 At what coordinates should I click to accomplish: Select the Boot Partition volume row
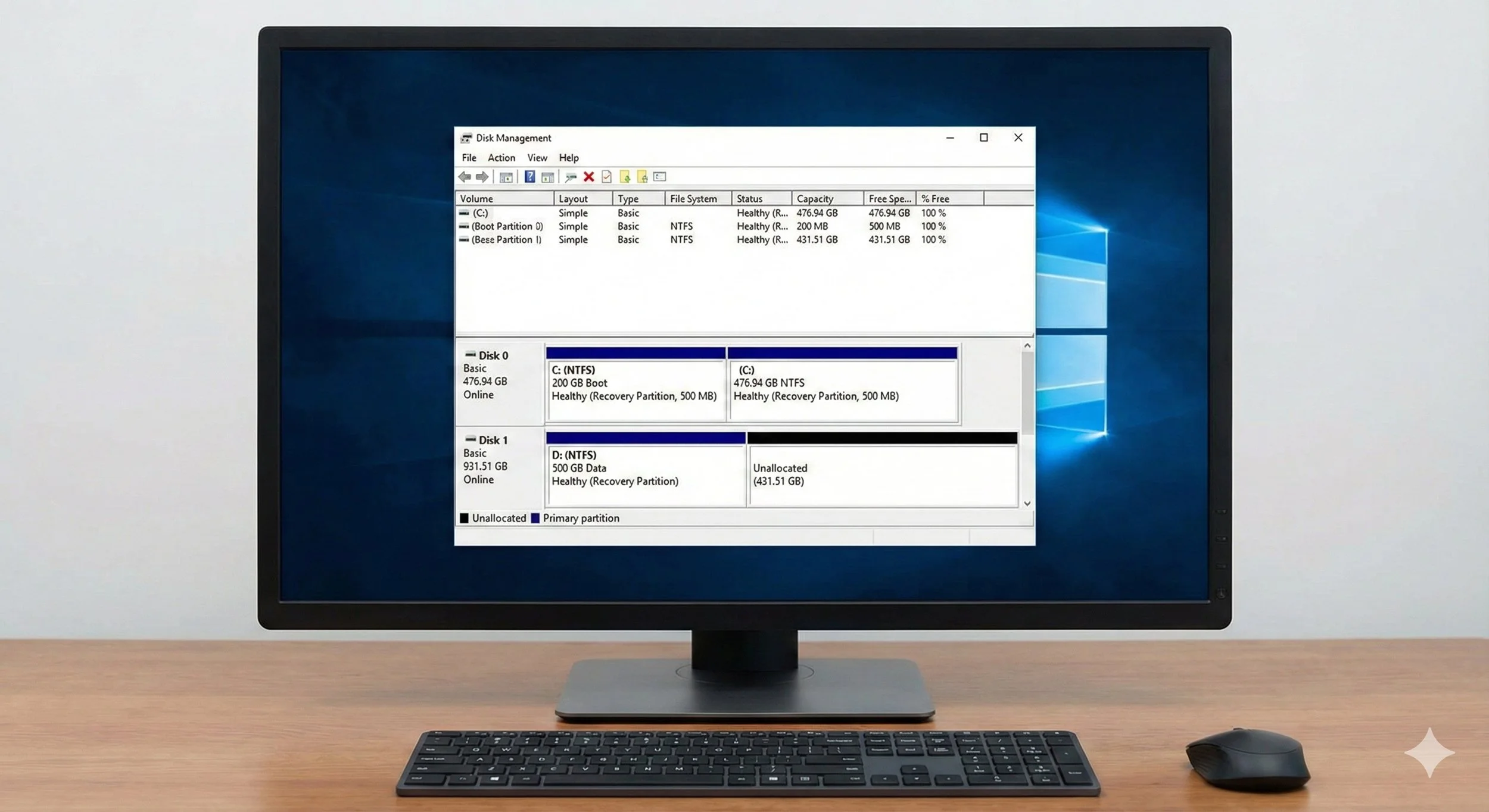[x=506, y=226]
